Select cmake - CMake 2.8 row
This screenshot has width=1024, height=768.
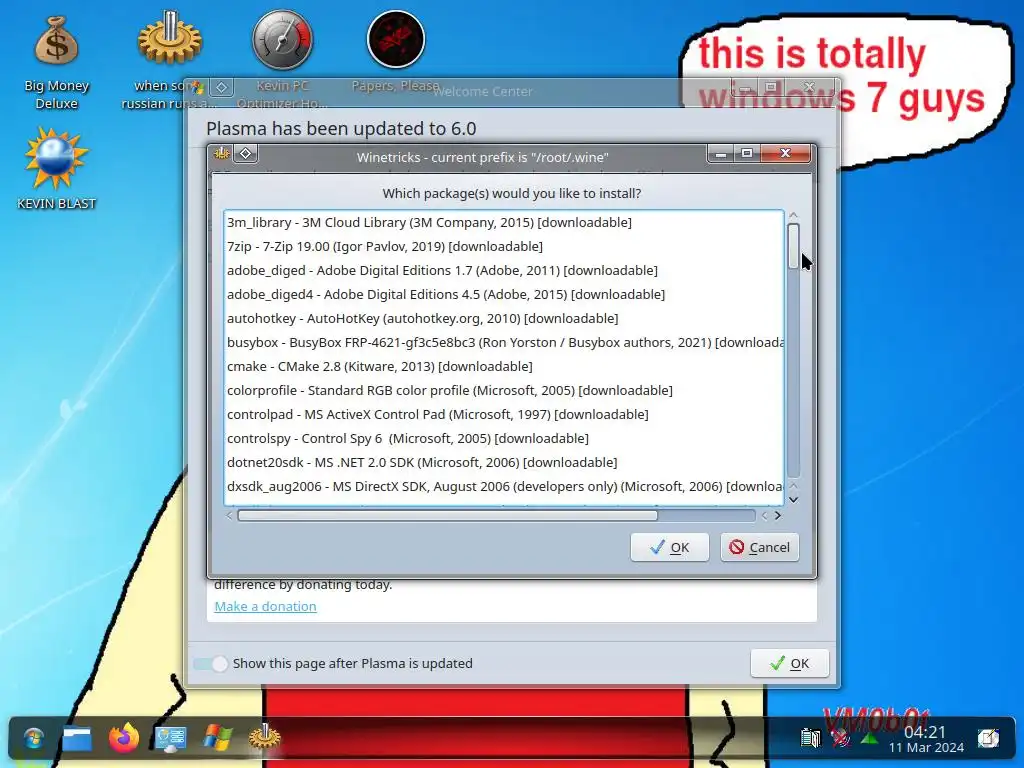504,366
